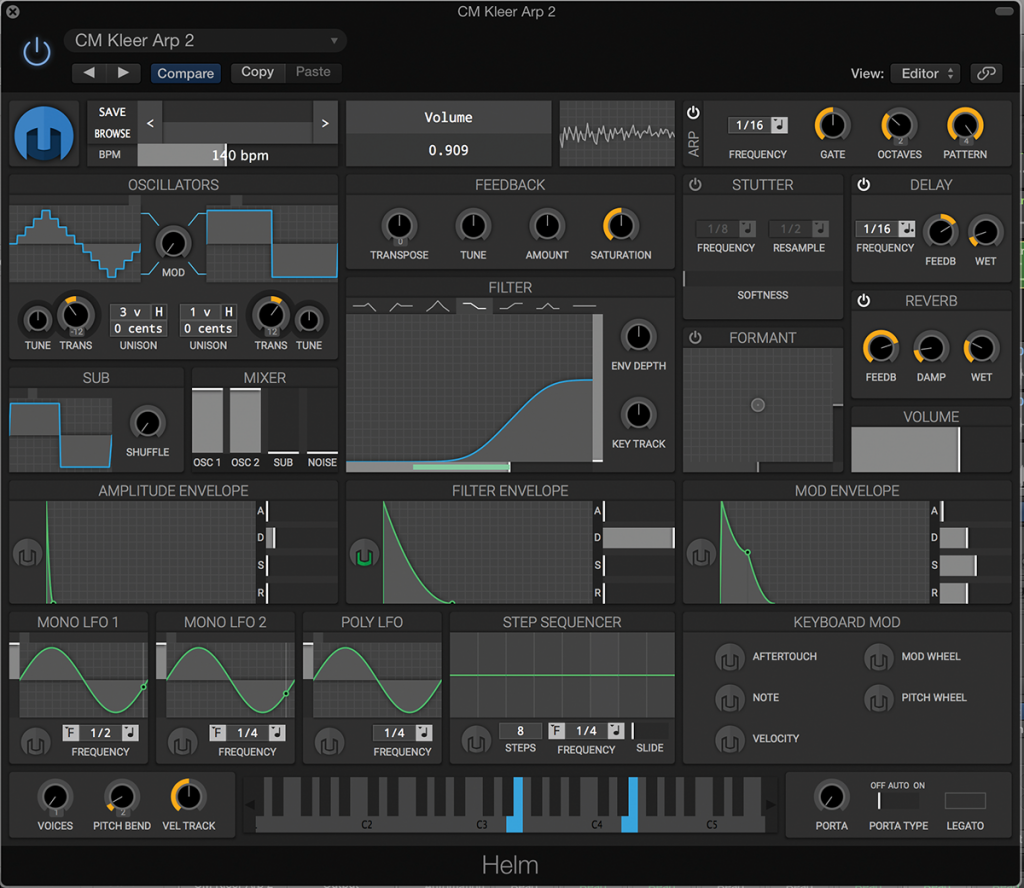
Task: Select the Note modulation source icon
Action: click(x=729, y=699)
